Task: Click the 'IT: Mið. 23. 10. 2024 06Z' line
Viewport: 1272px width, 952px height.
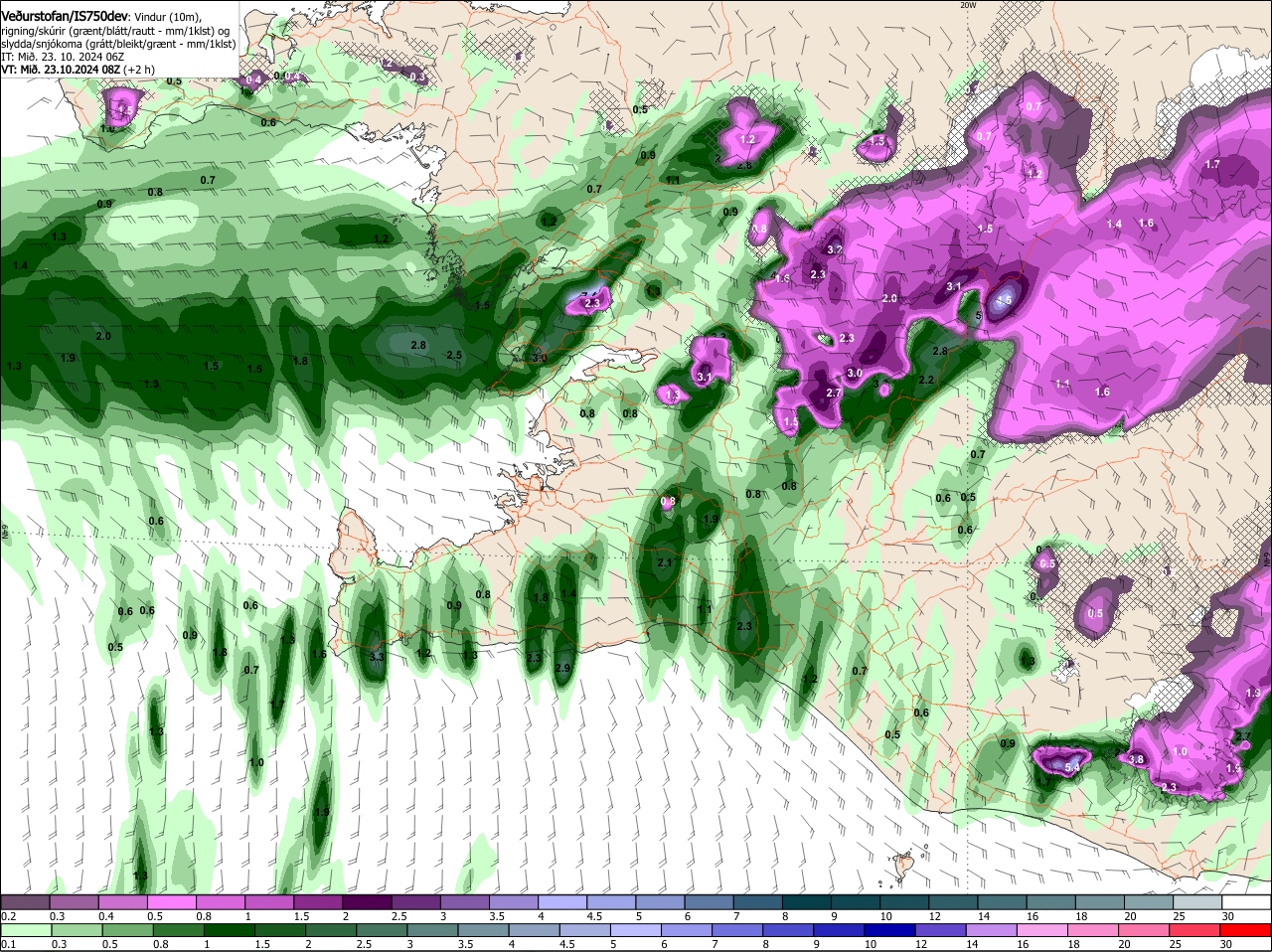Action: click(x=63, y=58)
